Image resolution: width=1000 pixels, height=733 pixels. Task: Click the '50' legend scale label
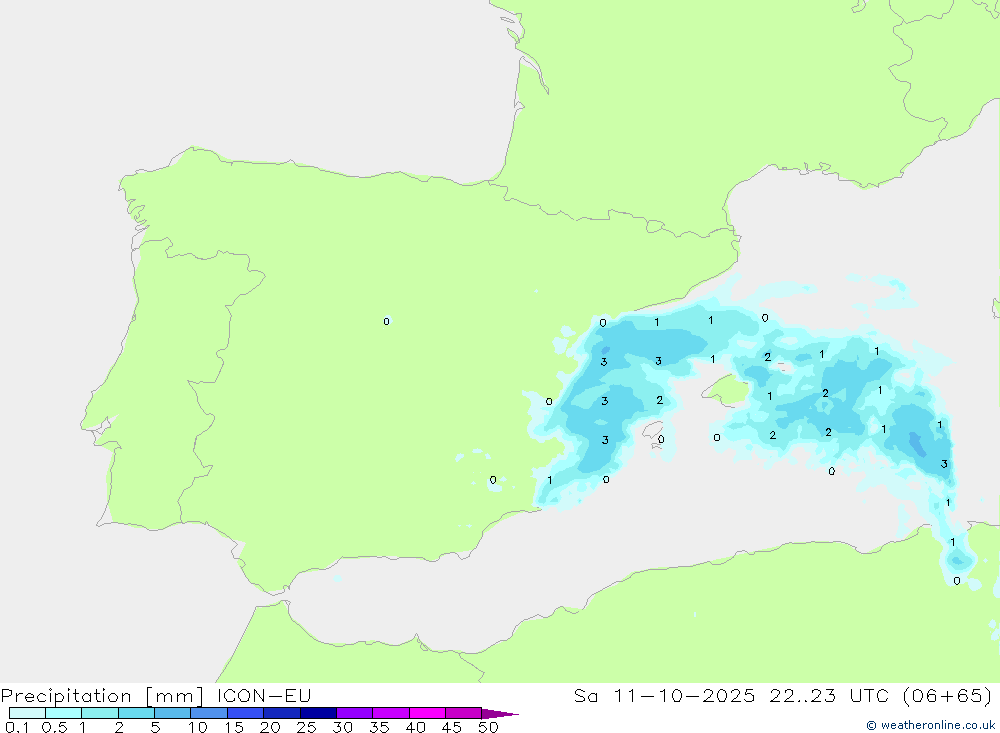[x=488, y=727]
